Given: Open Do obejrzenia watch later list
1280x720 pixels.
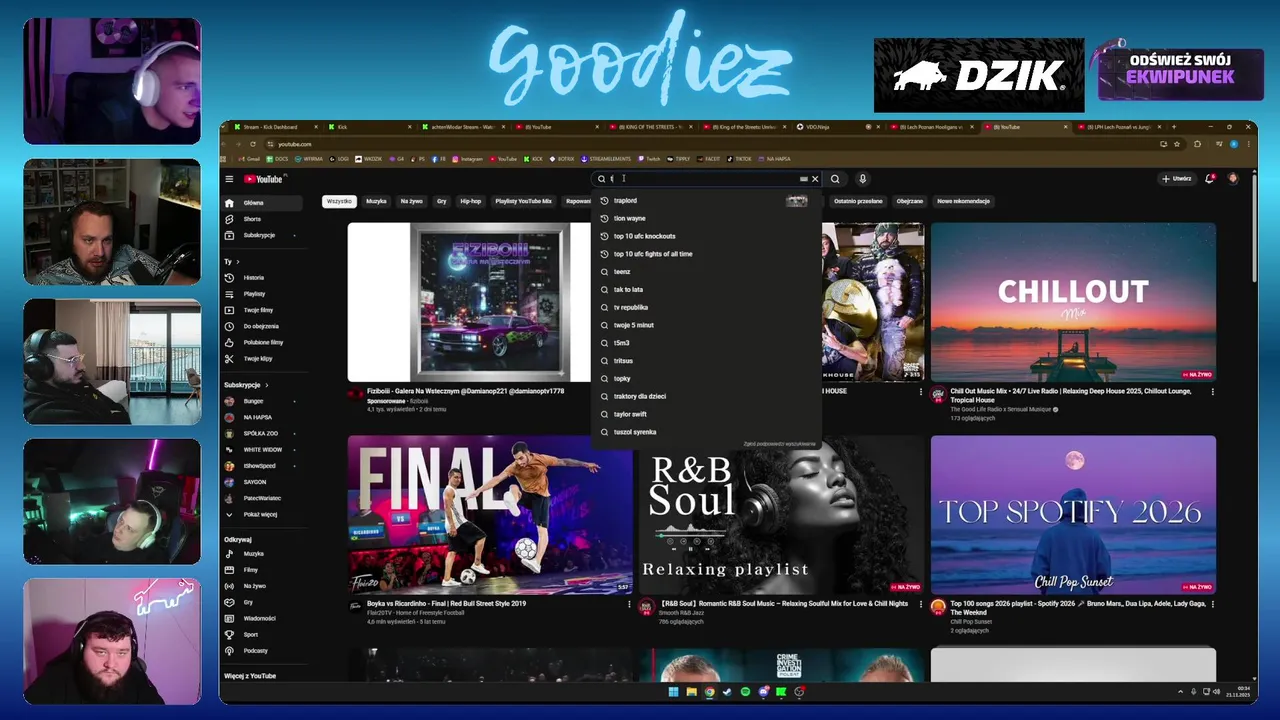Looking at the screenshot, I should pyautogui.click(x=263, y=326).
